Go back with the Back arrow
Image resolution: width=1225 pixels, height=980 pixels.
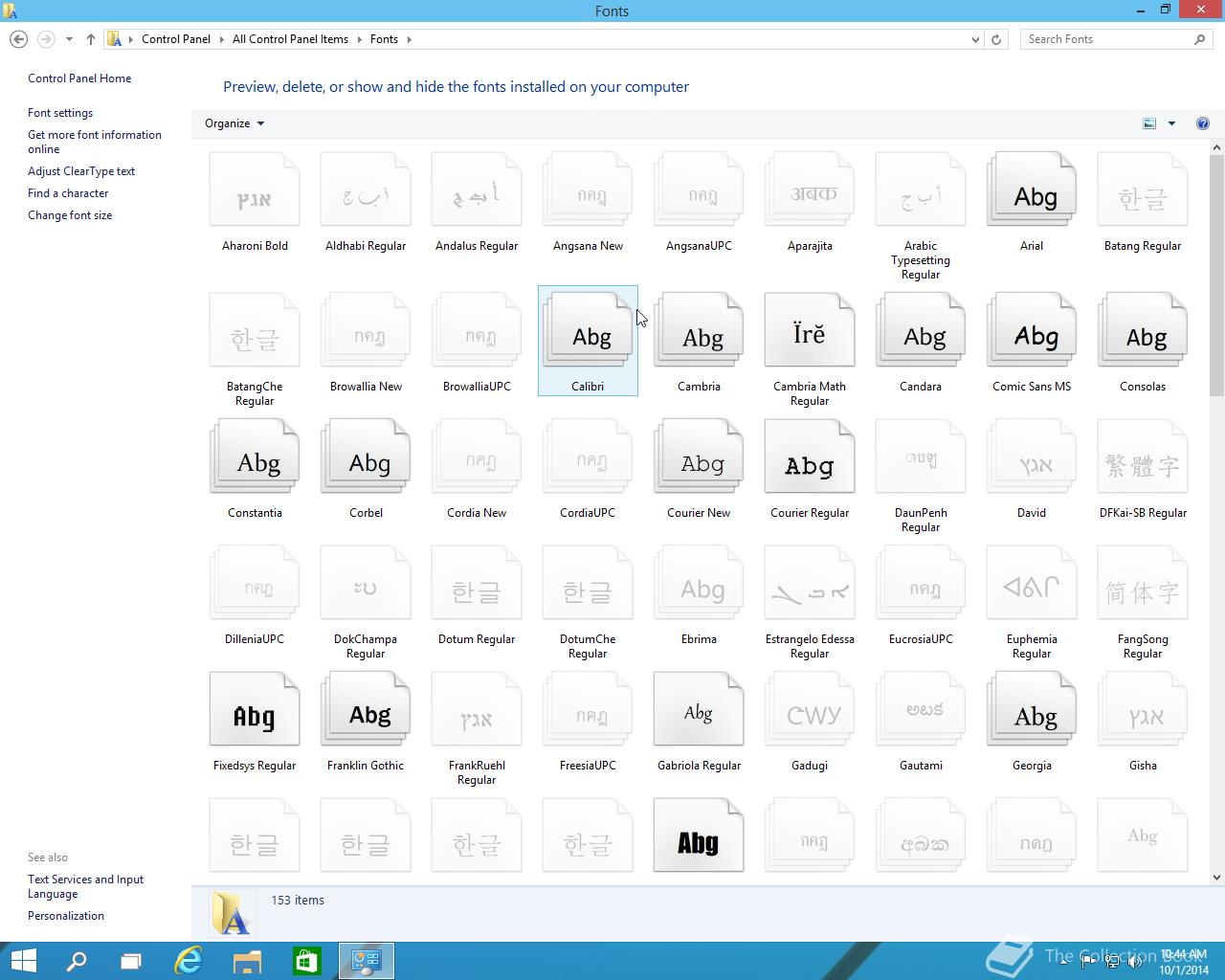point(18,39)
